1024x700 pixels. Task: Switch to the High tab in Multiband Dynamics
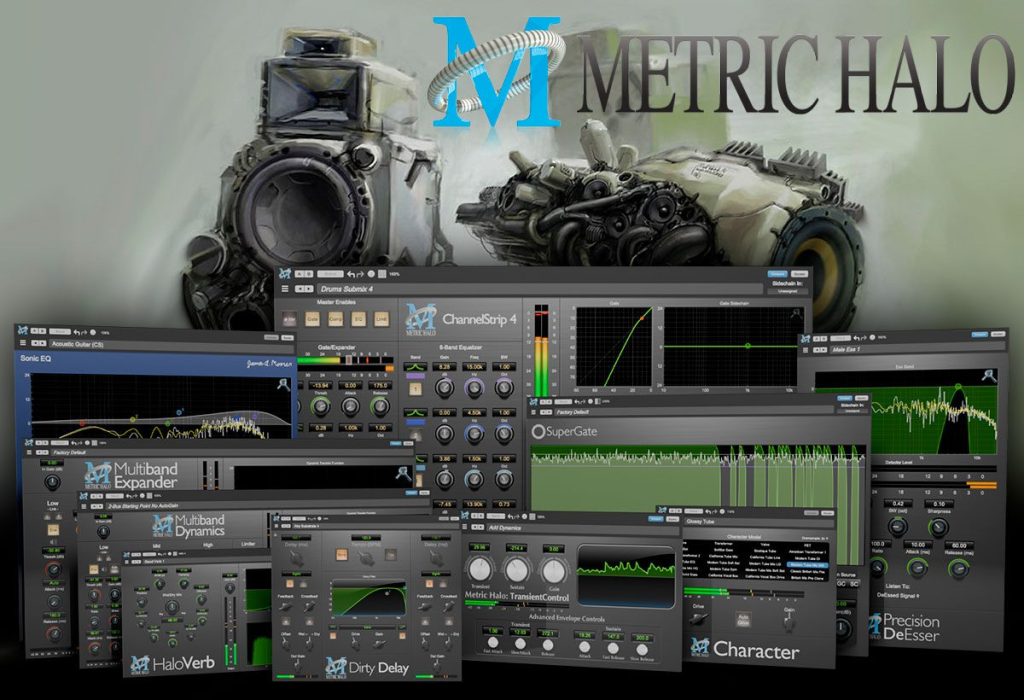pyautogui.click(x=208, y=545)
